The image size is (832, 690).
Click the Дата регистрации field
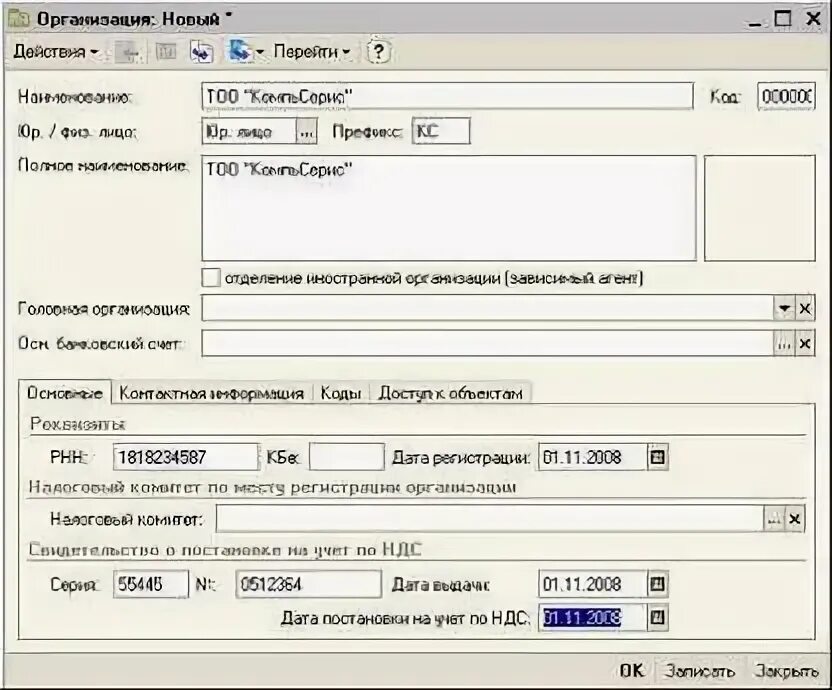click(x=593, y=457)
